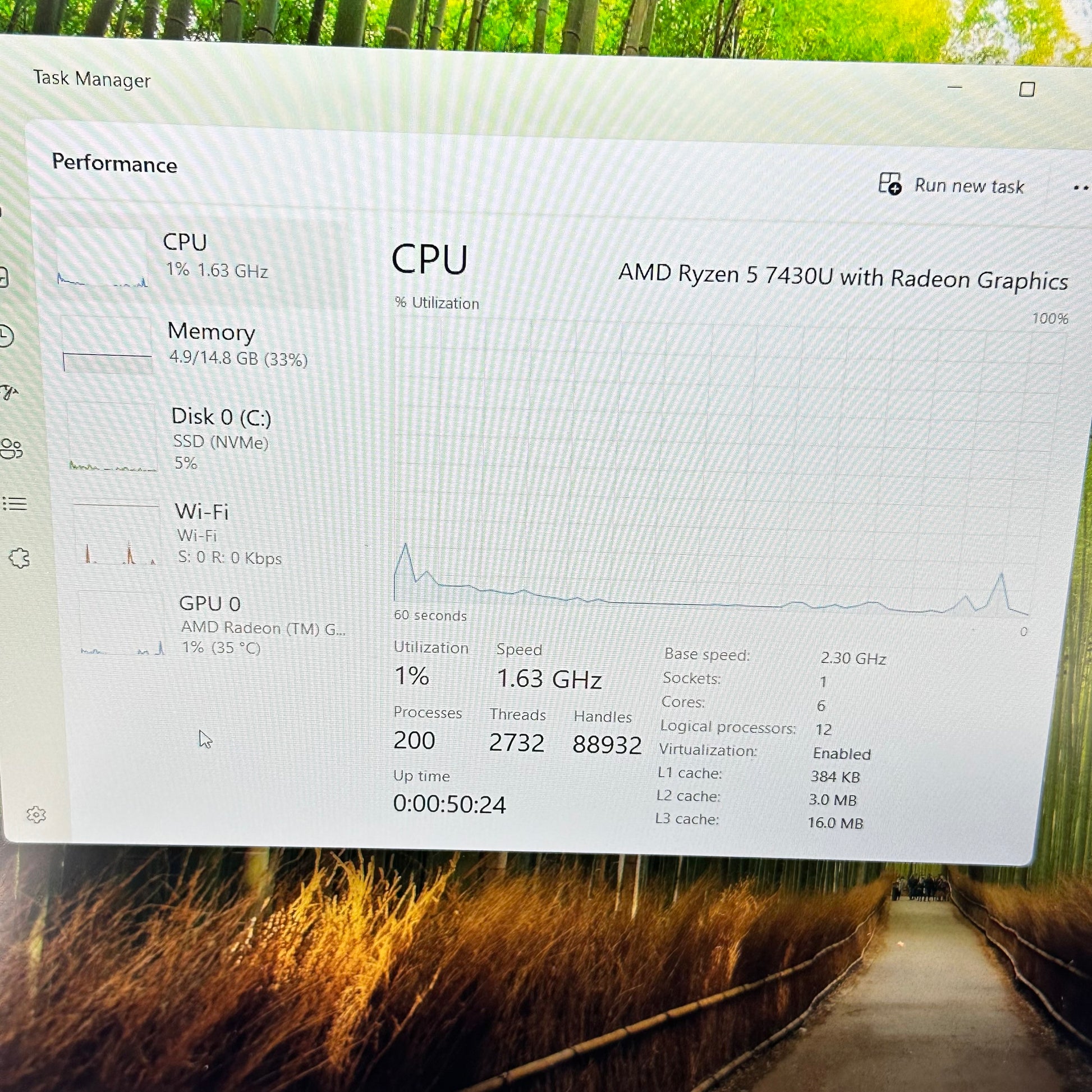Click the Run new task icon
Image resolution: width=1092 pixels, height=1092 pixels.
(889, 183)
